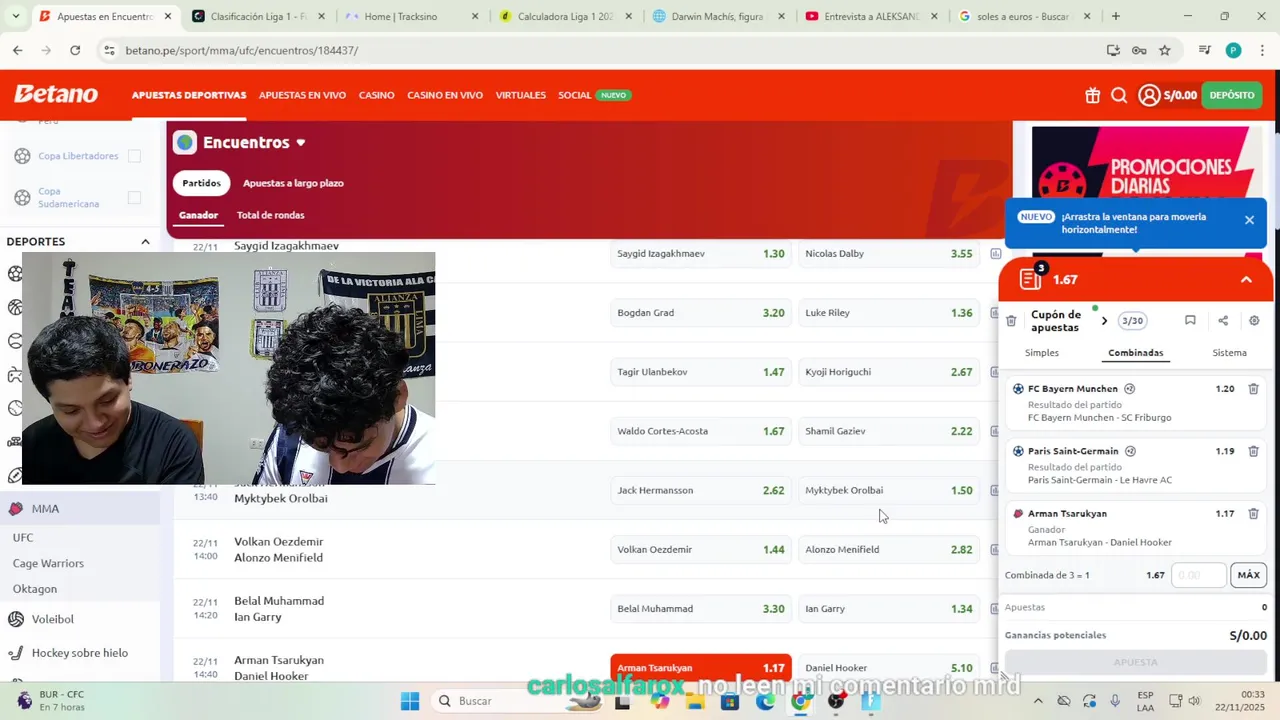Viewport: 1280px width, 720px height.
Task: Click the browser address bar
Action: click(x=600, y=50)
